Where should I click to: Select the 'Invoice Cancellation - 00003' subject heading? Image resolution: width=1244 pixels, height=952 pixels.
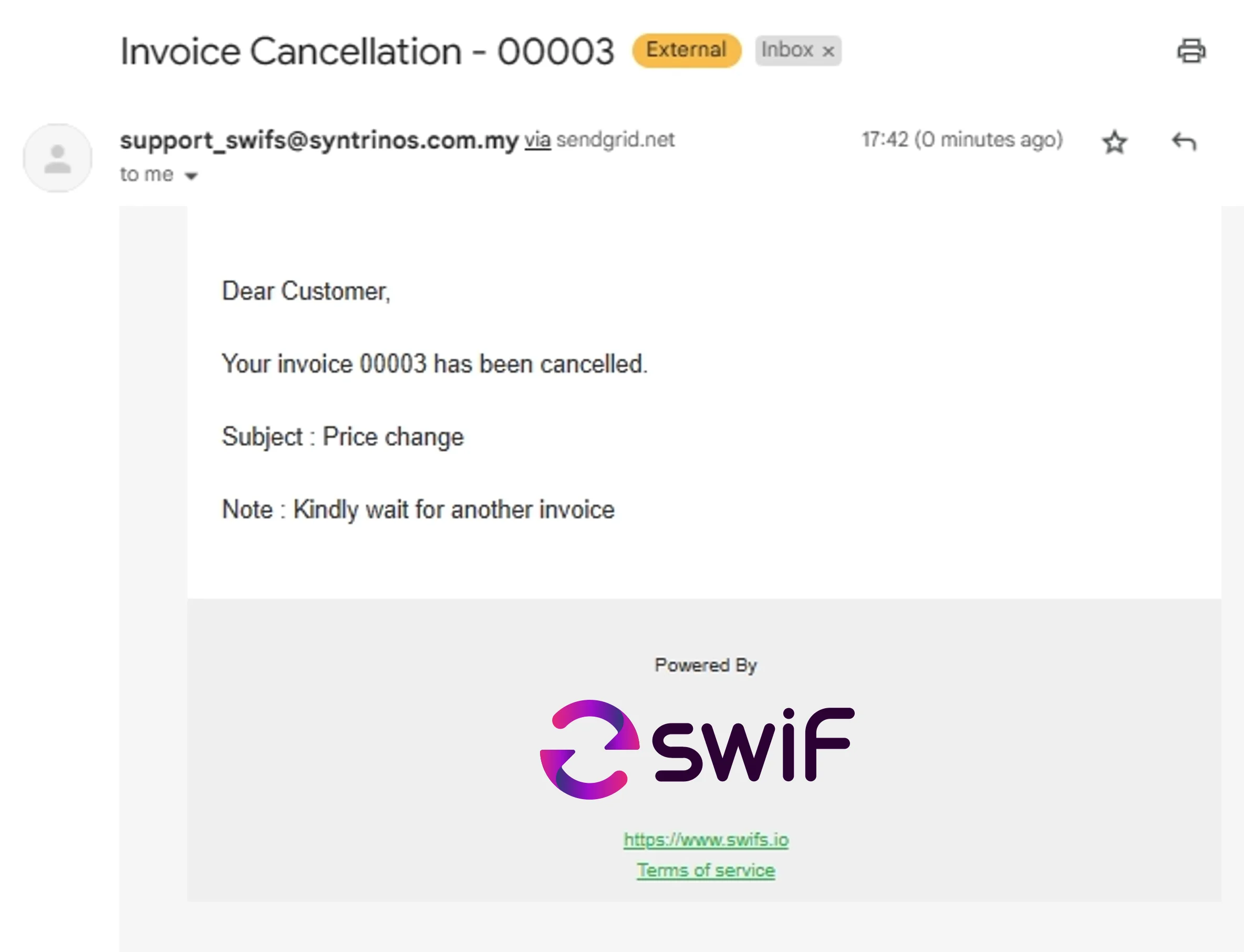[x=367, y=51]
